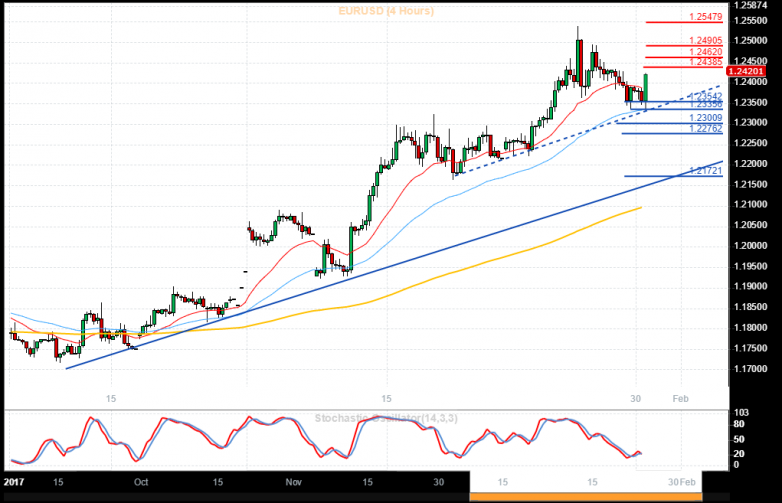
Task: Click the 1.19000 price axis value
Action: (x=751, y=287)
